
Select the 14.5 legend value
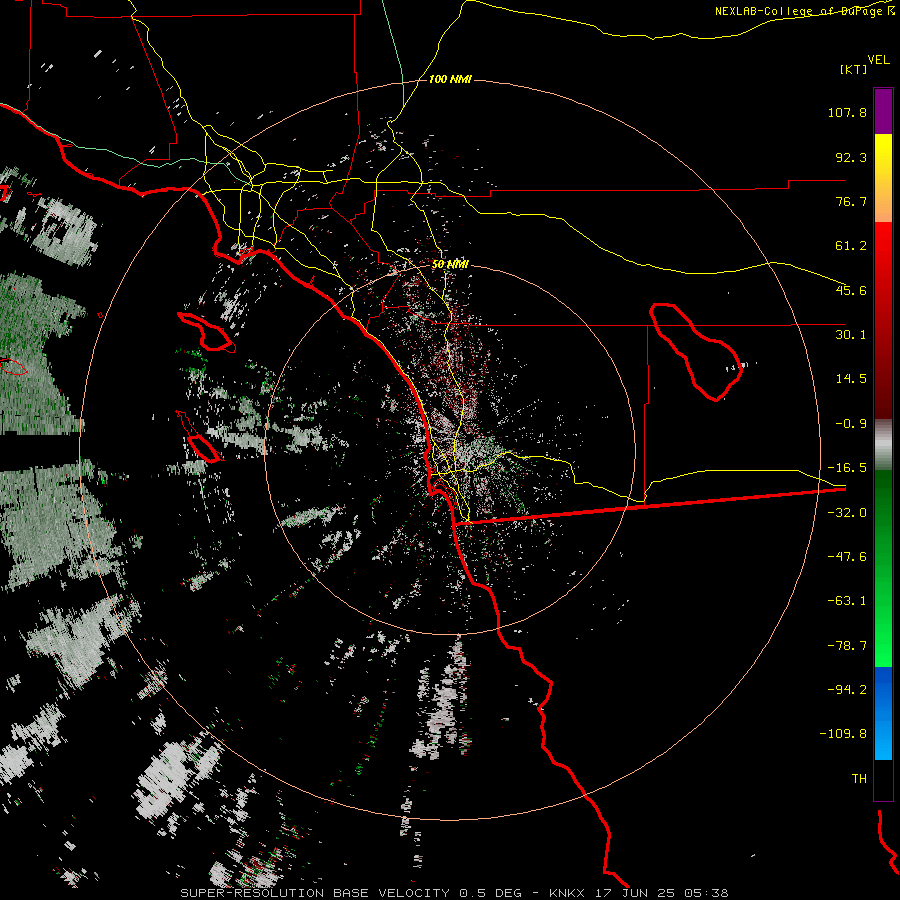[851, 379]
